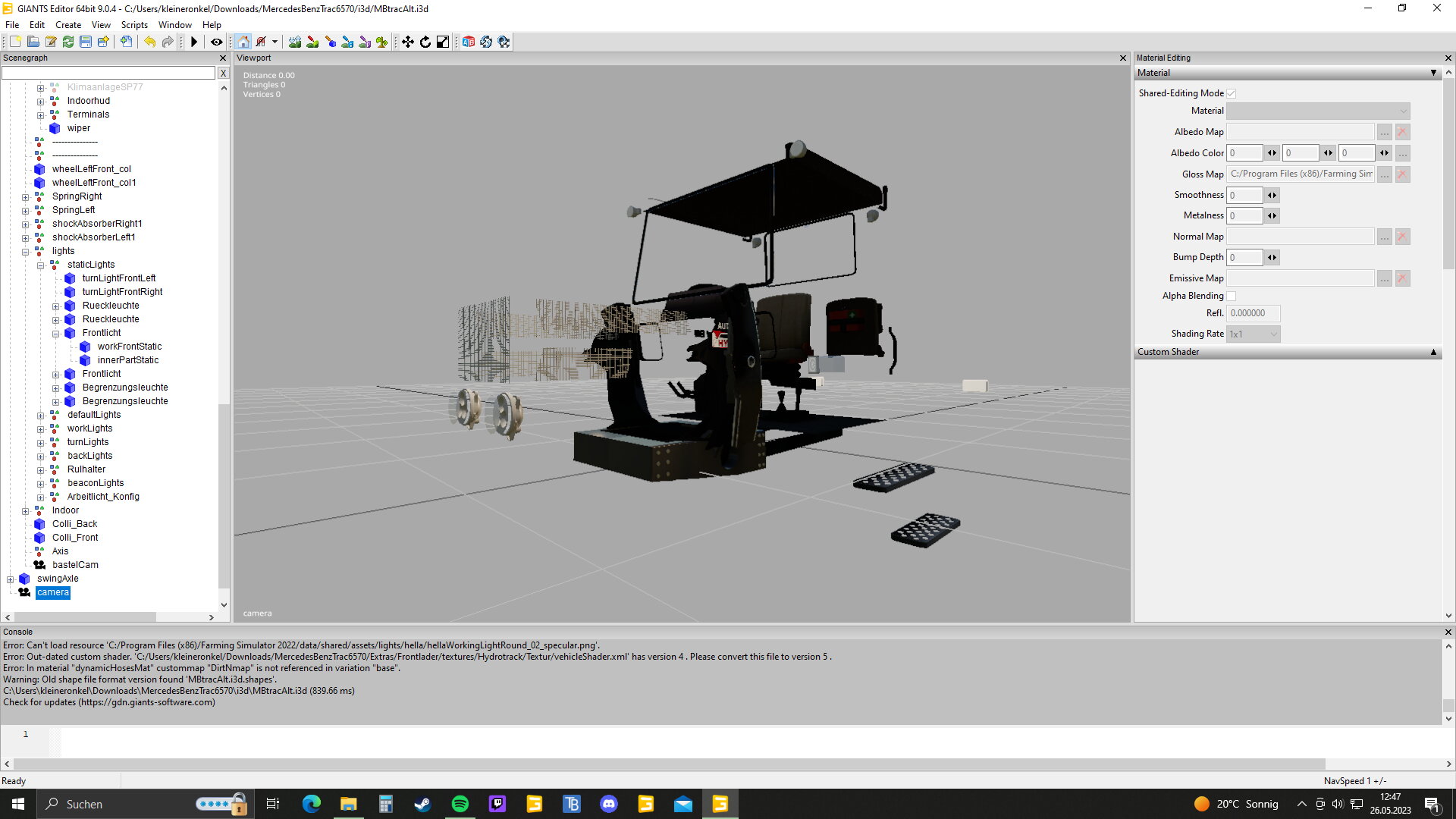Click the New file toolbar icon

click(x=15, y=42)
